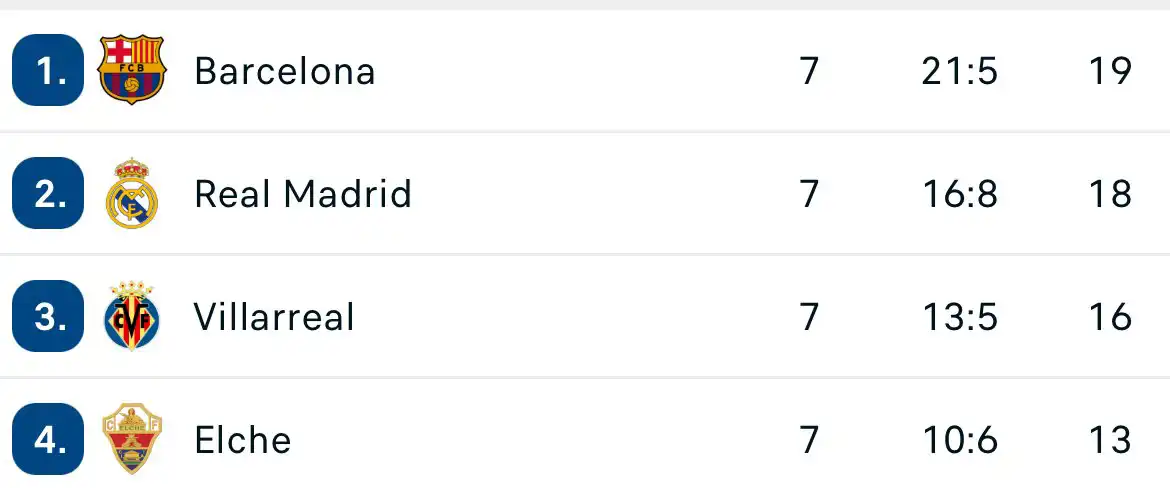
Task: Click the Villarreal club crest
Action: [131, 316]
